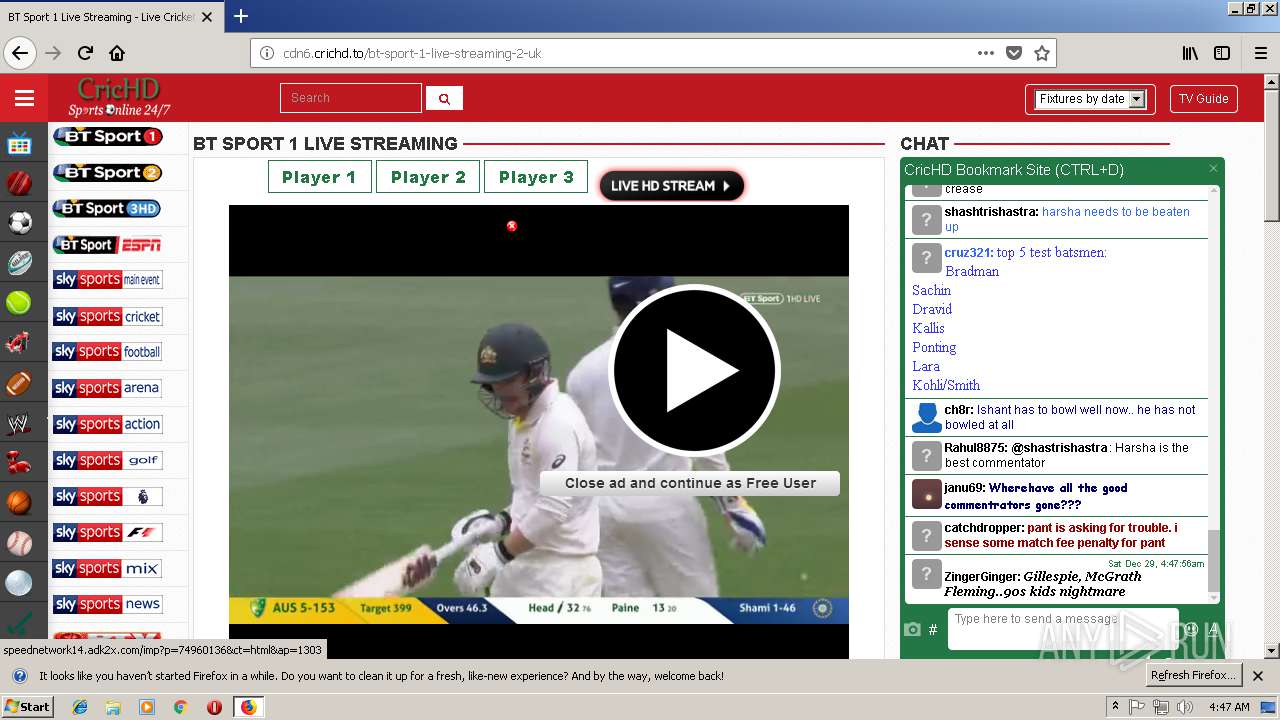The image size is (1280, 720).
Task: Show site information icon in address bar
Action: pos(267,53)
